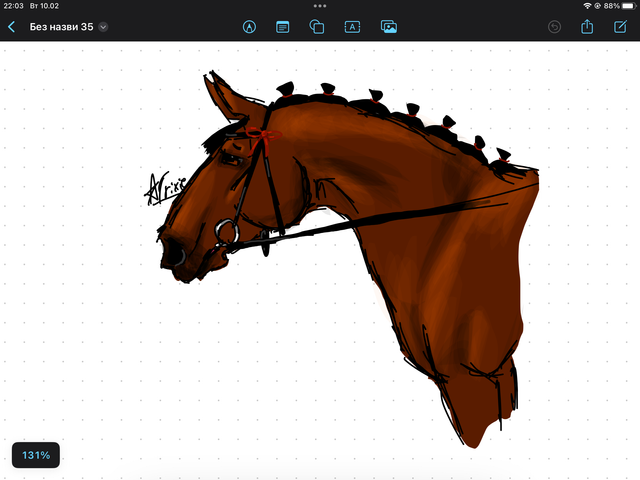Tap the board name "Без назви 35"
Image resolution: width=640 pixels, height=480 pixels.
[x=61, y=27]
